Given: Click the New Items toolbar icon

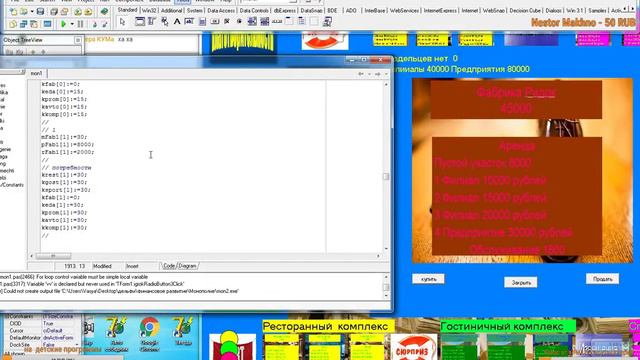Looking at the screenshot, I should pos(13,11).
